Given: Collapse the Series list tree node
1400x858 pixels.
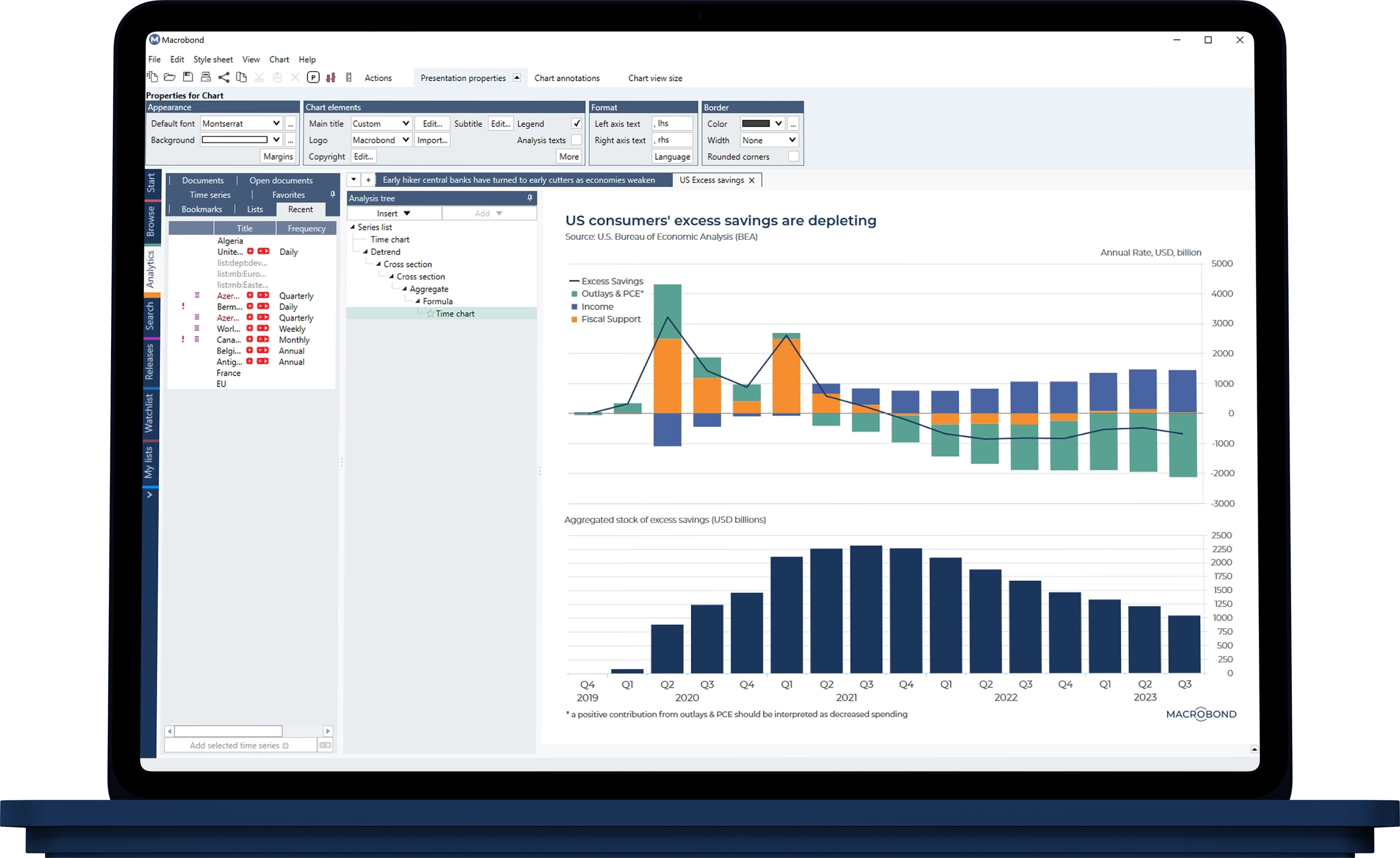Looking at the screenshot, I should coord(352,227).
